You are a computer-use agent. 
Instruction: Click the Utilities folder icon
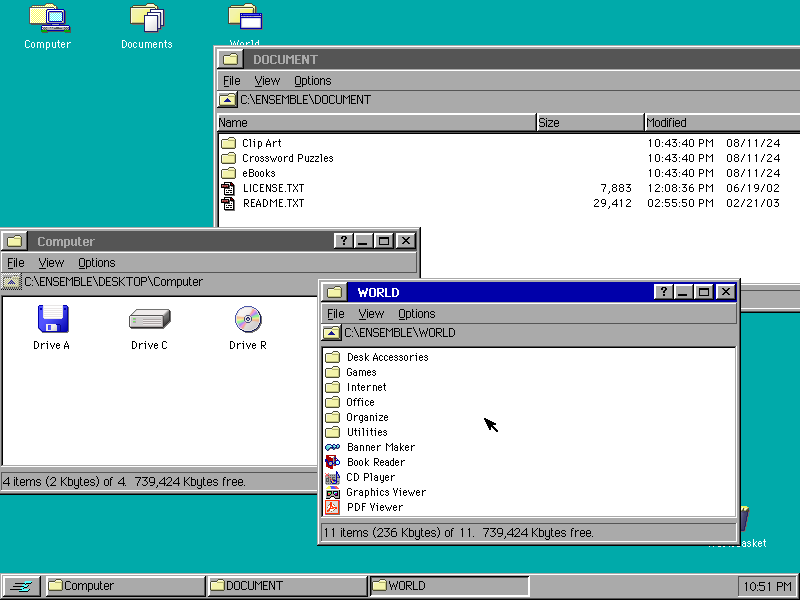(332, 432)
